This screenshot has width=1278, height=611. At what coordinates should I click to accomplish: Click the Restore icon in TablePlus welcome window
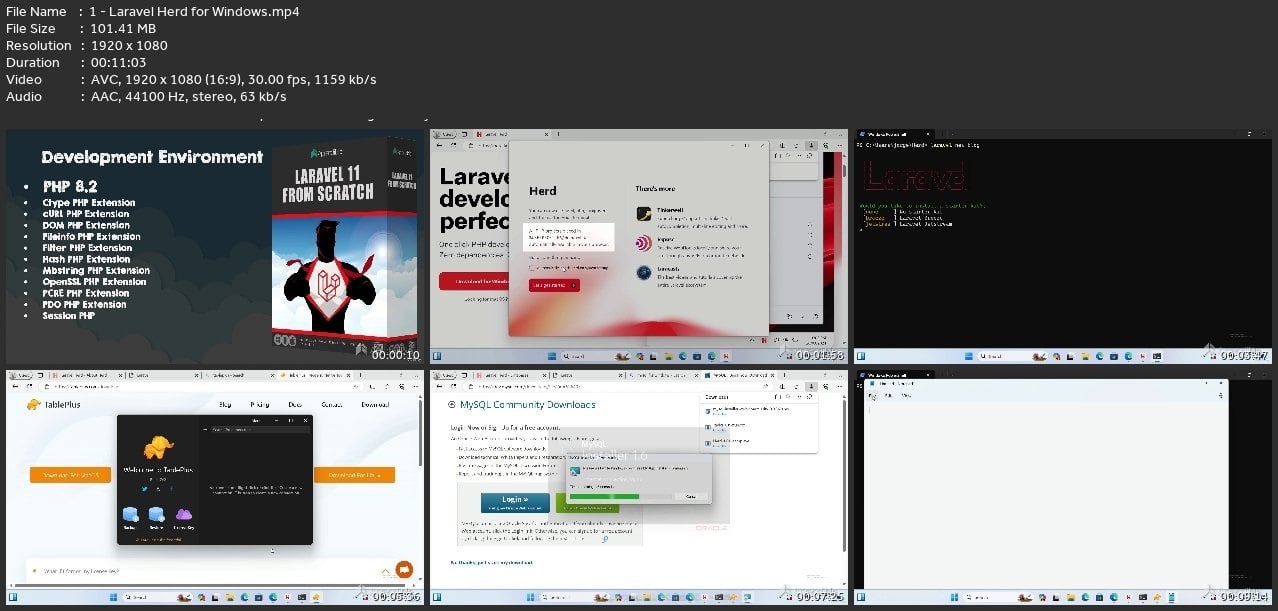156,514
